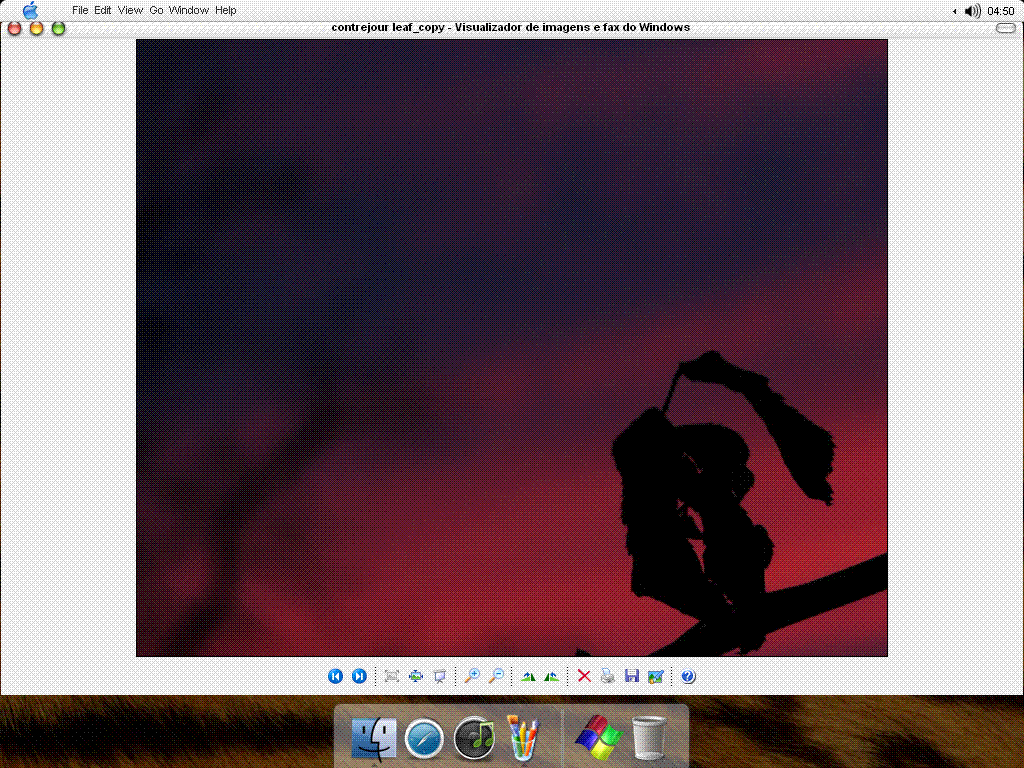Launch Safari compass in dock

424,739
